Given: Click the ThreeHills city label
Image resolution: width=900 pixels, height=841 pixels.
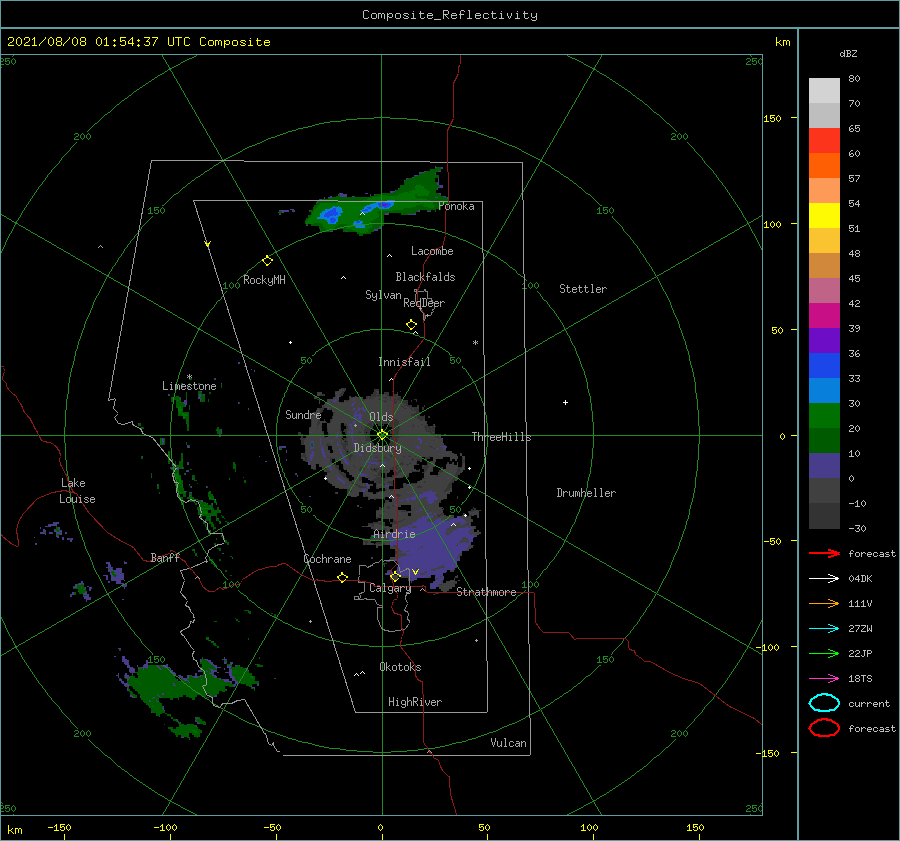Looking at the screenshot, I should point(501,437).
